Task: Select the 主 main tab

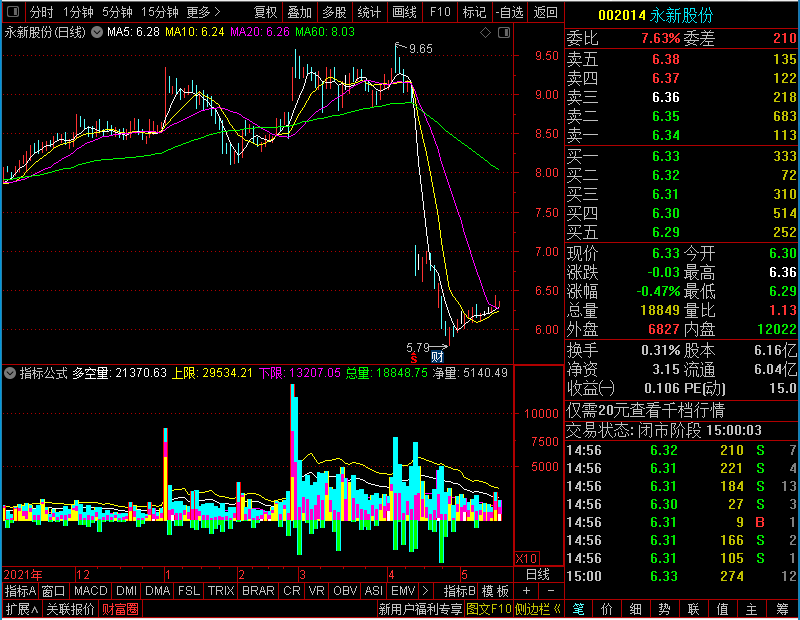Action: 752,609
